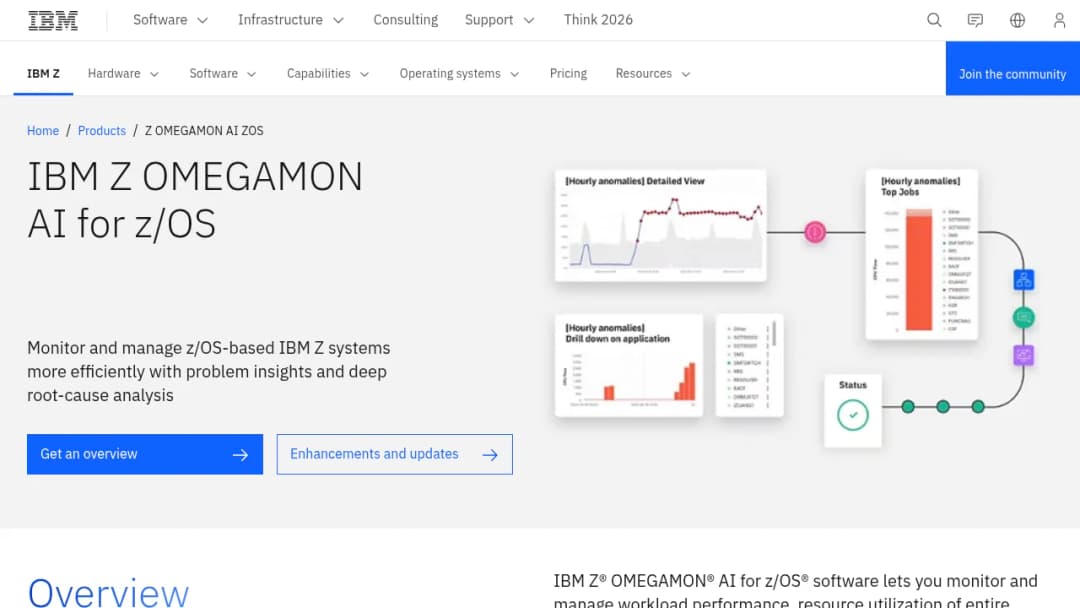
Task: Expand the Operating systems submenu
Action: [459, 74]
